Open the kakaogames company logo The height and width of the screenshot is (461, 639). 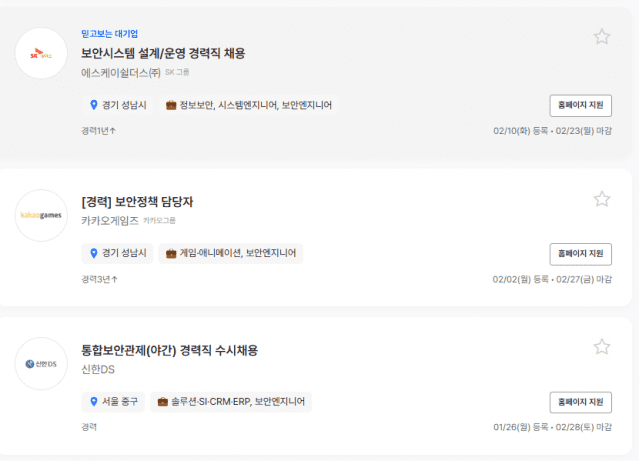tap(41, 215)
